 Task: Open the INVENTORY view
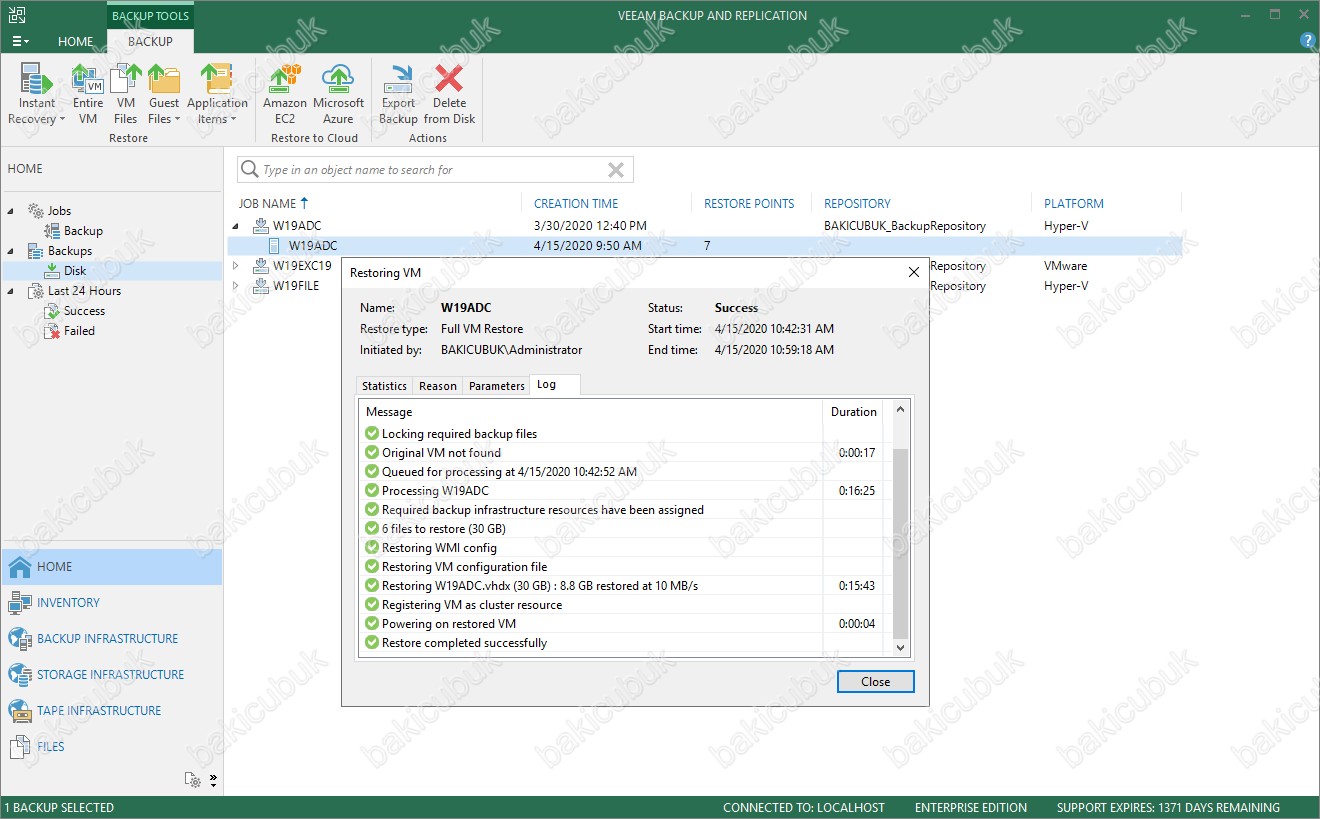tap(111, 603)
